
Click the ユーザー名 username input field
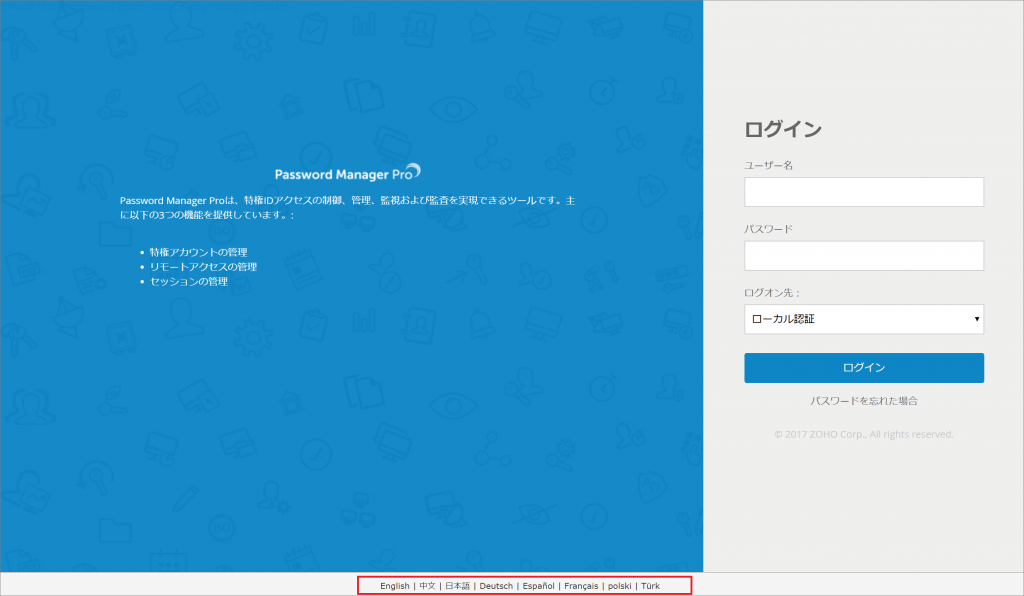tap(863, 192)
